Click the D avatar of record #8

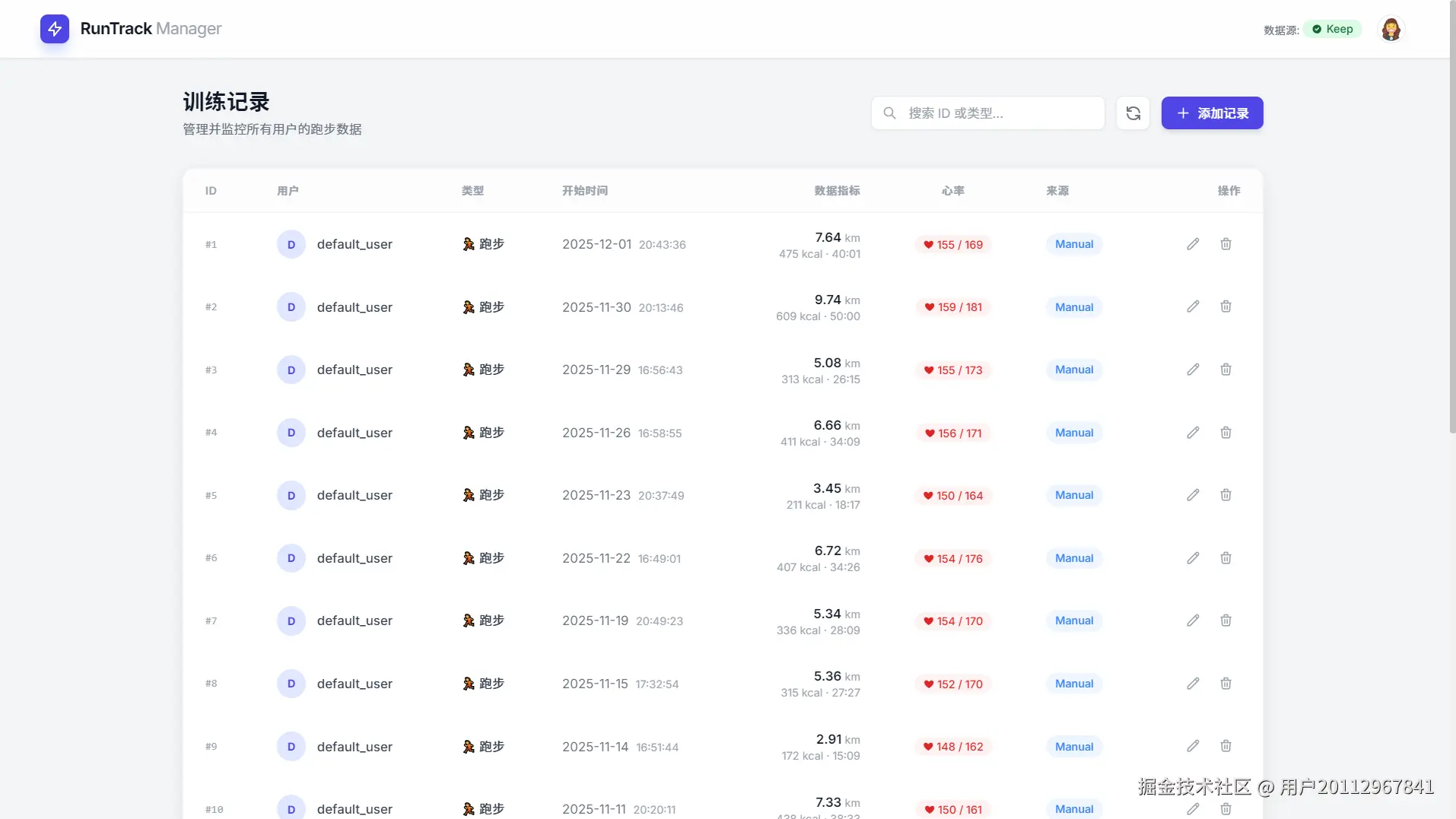291,684
